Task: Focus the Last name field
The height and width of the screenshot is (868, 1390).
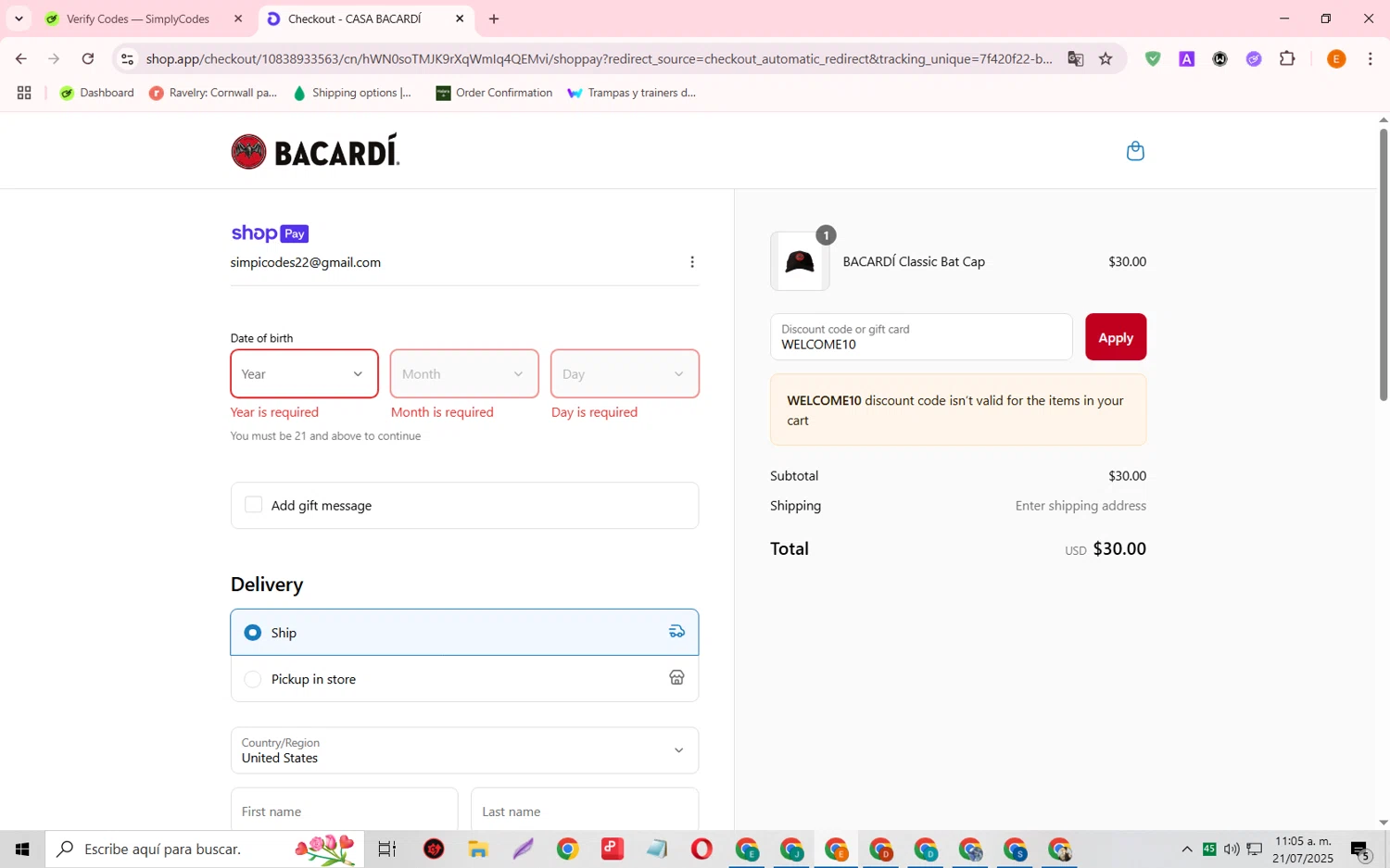Action: point(585,809)
